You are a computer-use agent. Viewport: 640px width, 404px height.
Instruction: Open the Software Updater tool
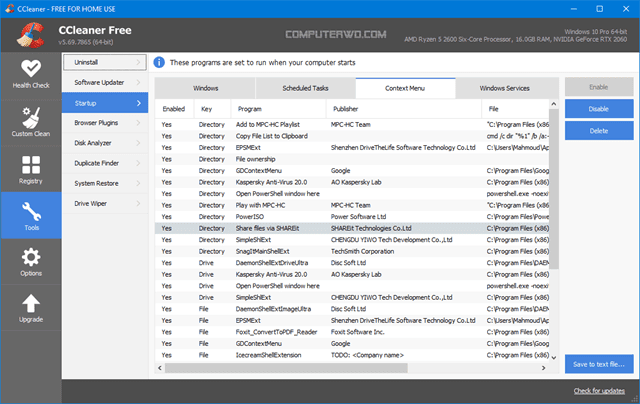tap(105, 82)
